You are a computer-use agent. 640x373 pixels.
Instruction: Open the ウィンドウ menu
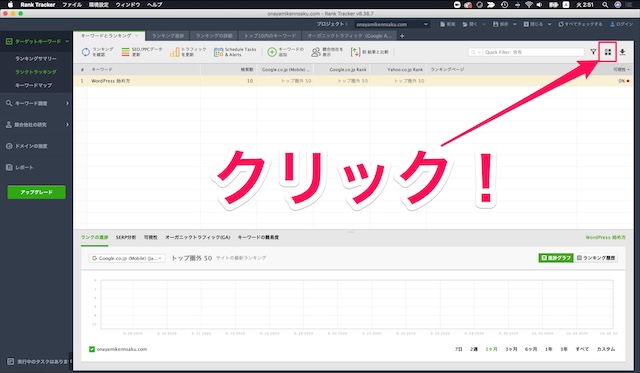(128, 5)
